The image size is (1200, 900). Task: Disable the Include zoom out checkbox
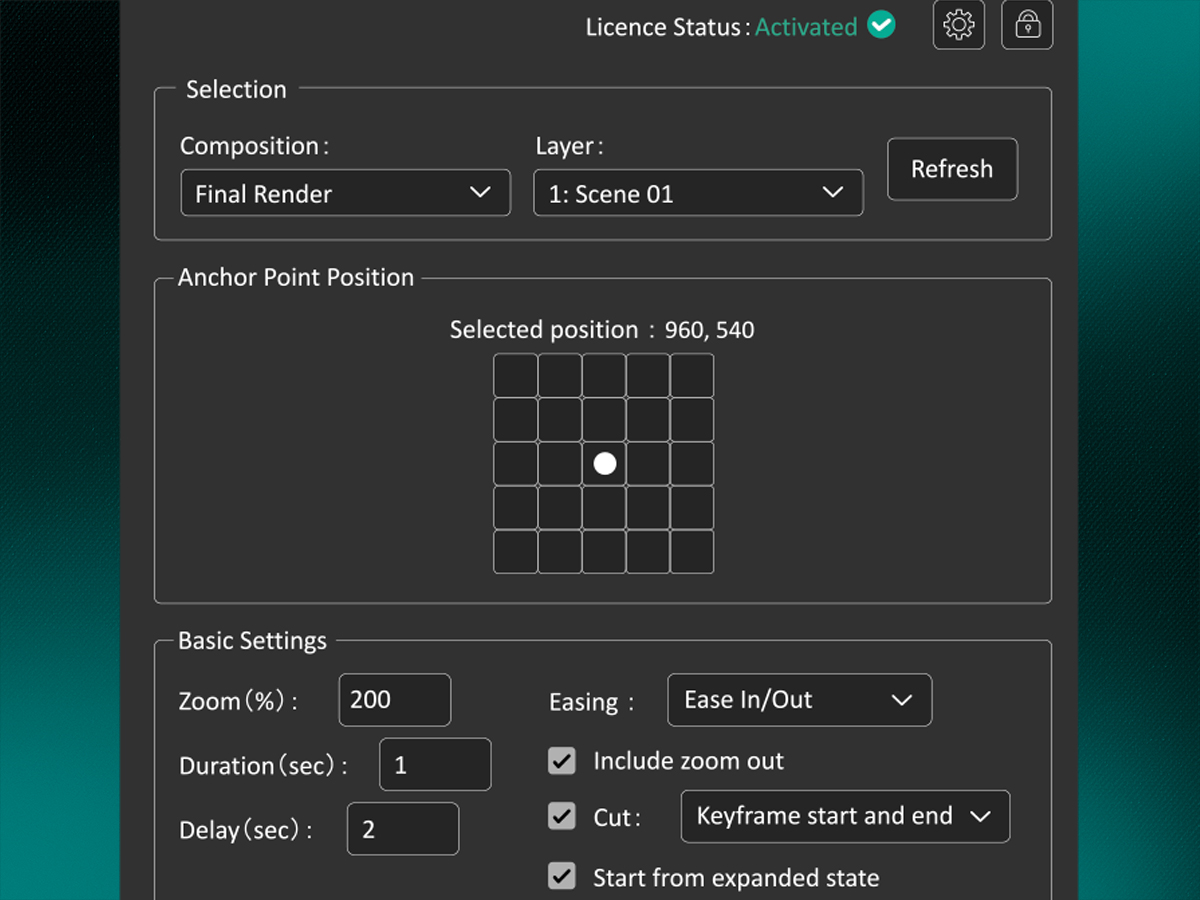click(x=562, y=761)
